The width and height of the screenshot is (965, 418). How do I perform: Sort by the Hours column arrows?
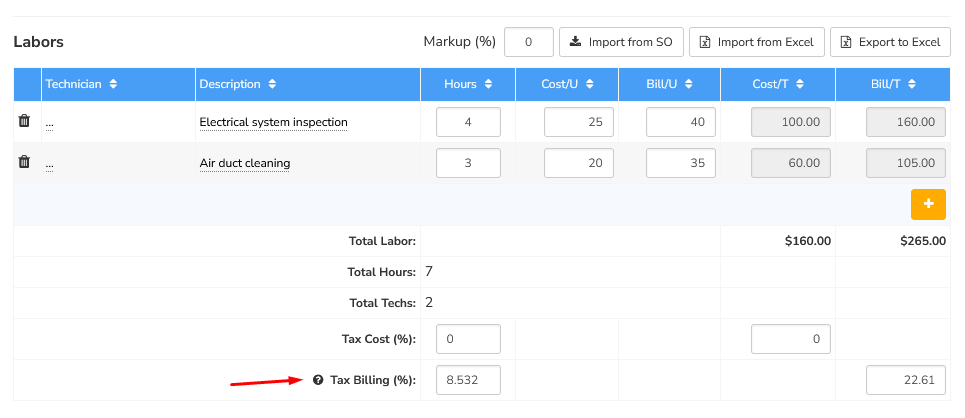pyautogui.click(x=489, y=84)
